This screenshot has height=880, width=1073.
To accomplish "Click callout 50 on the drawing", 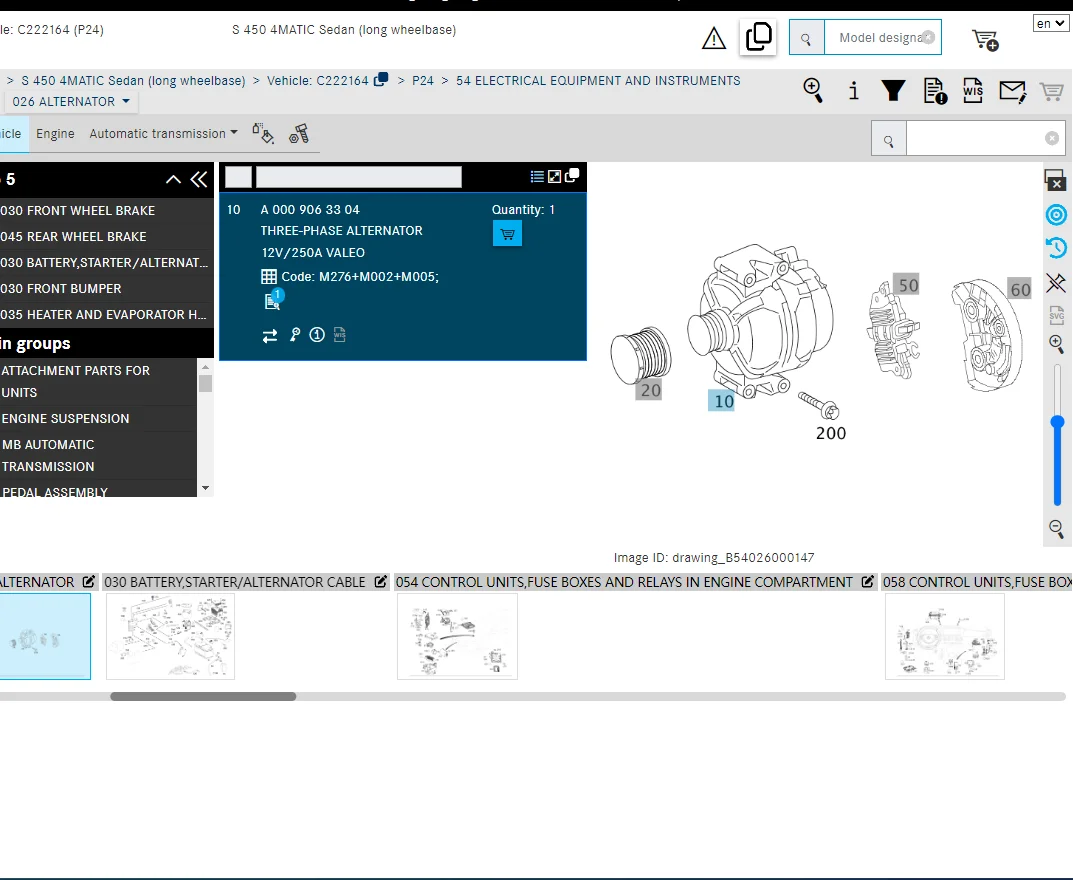I will pyautogui.click(x=907, y=285).
